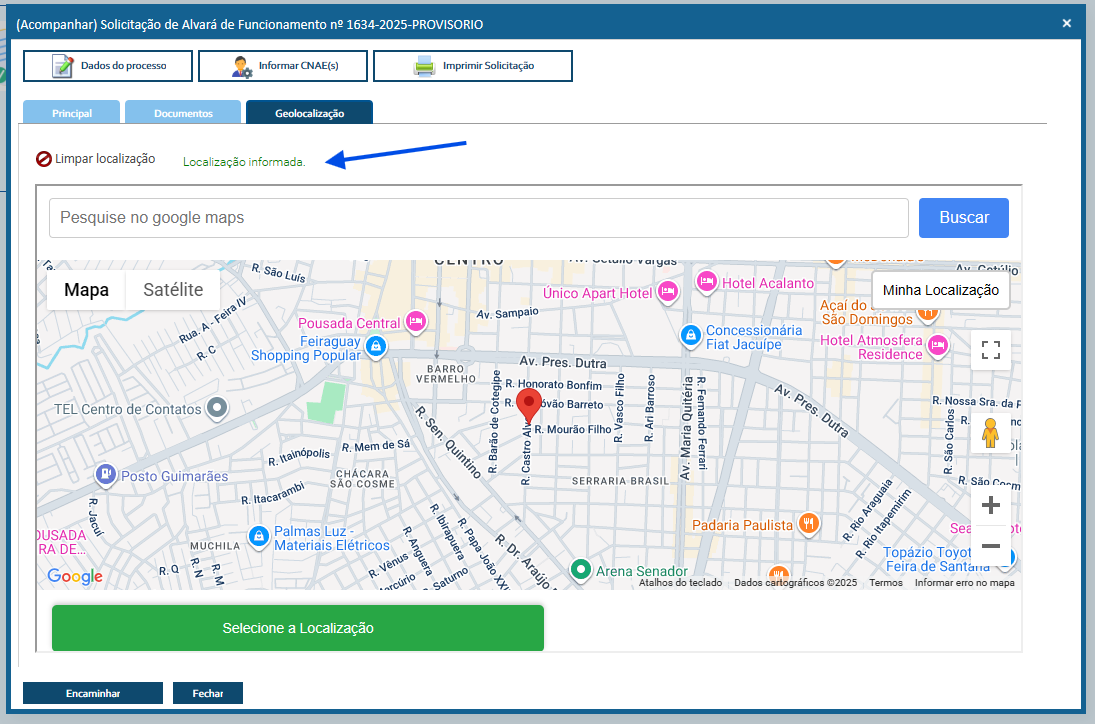Click Informar erro no mapa link
The width and height of the screenshot is (1095, 724).
pos(964,582)
